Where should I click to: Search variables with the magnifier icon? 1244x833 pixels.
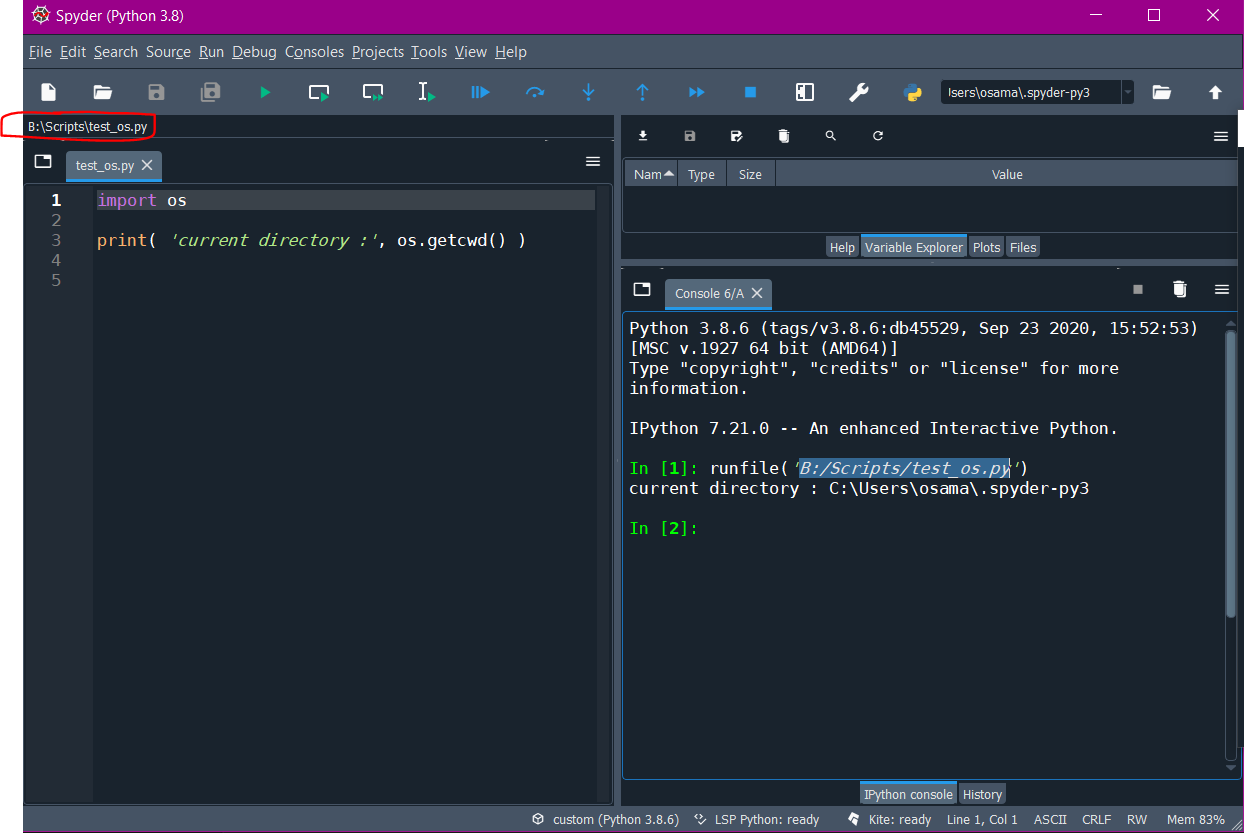(831, 136)
